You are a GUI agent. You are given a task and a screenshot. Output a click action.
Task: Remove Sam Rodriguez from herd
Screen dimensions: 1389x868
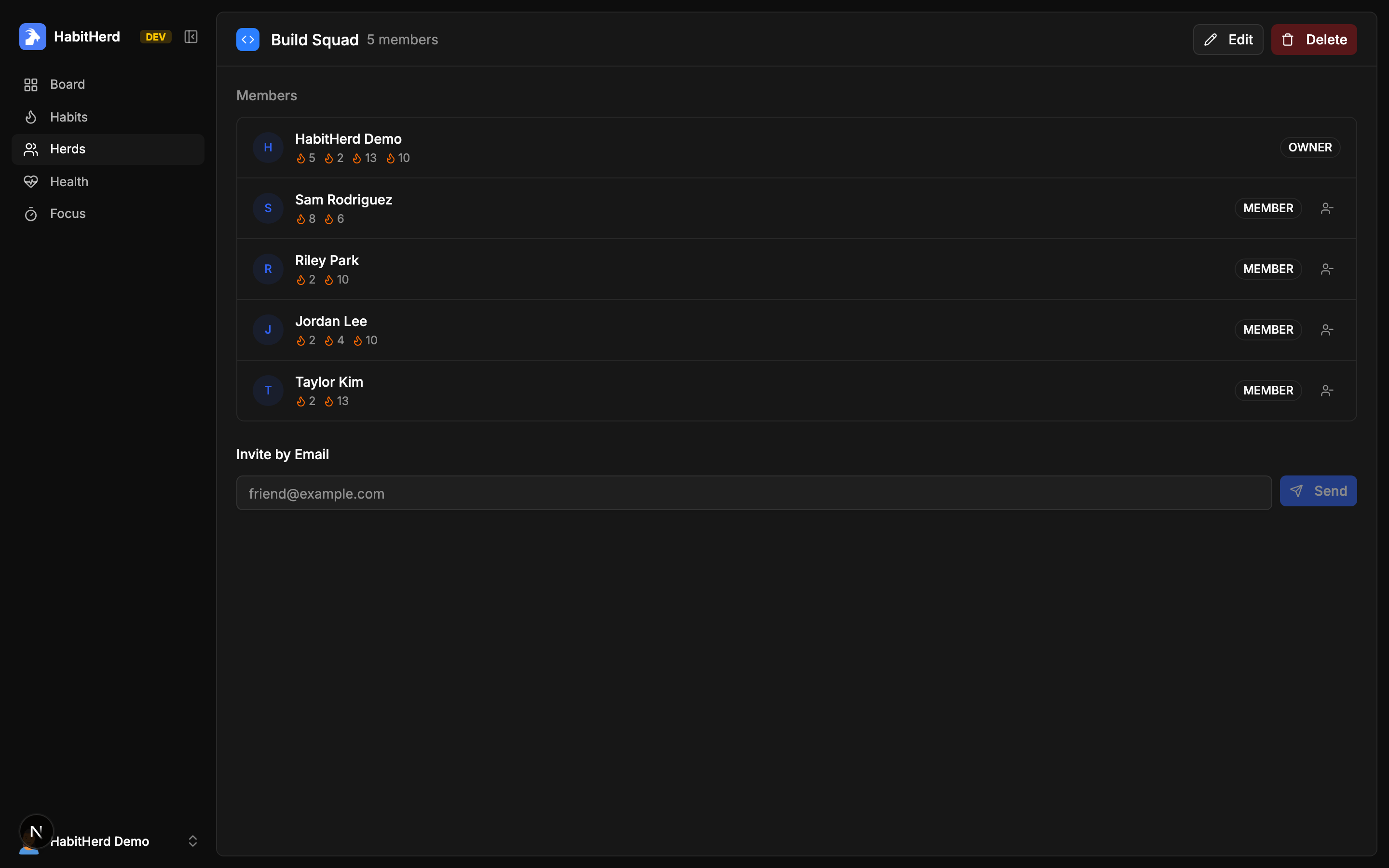click(1326, 208)
